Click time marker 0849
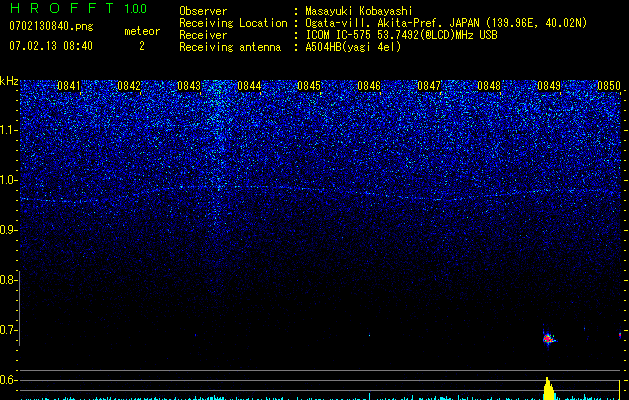 (549, 86)
